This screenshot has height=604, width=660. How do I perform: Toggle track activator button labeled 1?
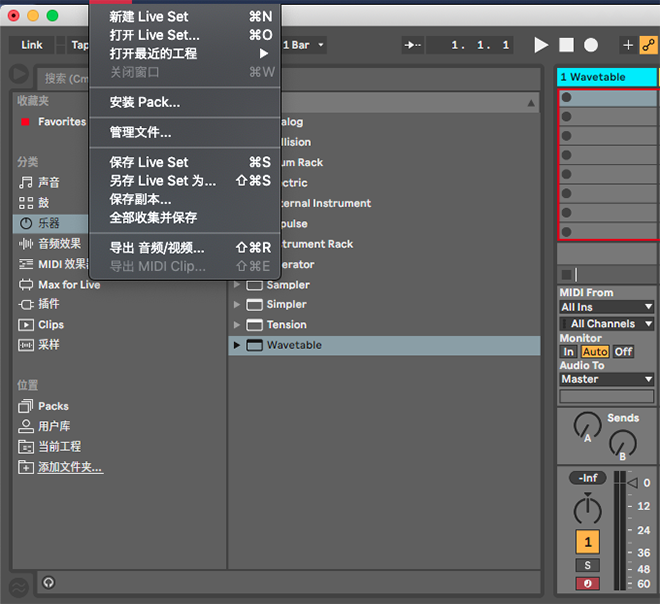[588, 542]
